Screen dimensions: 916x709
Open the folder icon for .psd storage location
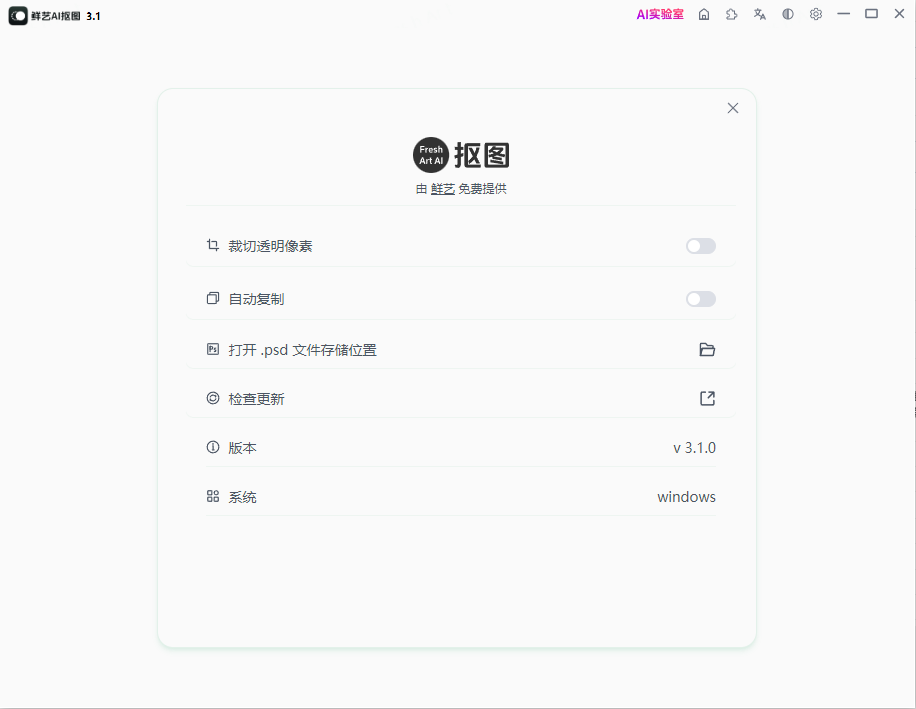[707, 349]
